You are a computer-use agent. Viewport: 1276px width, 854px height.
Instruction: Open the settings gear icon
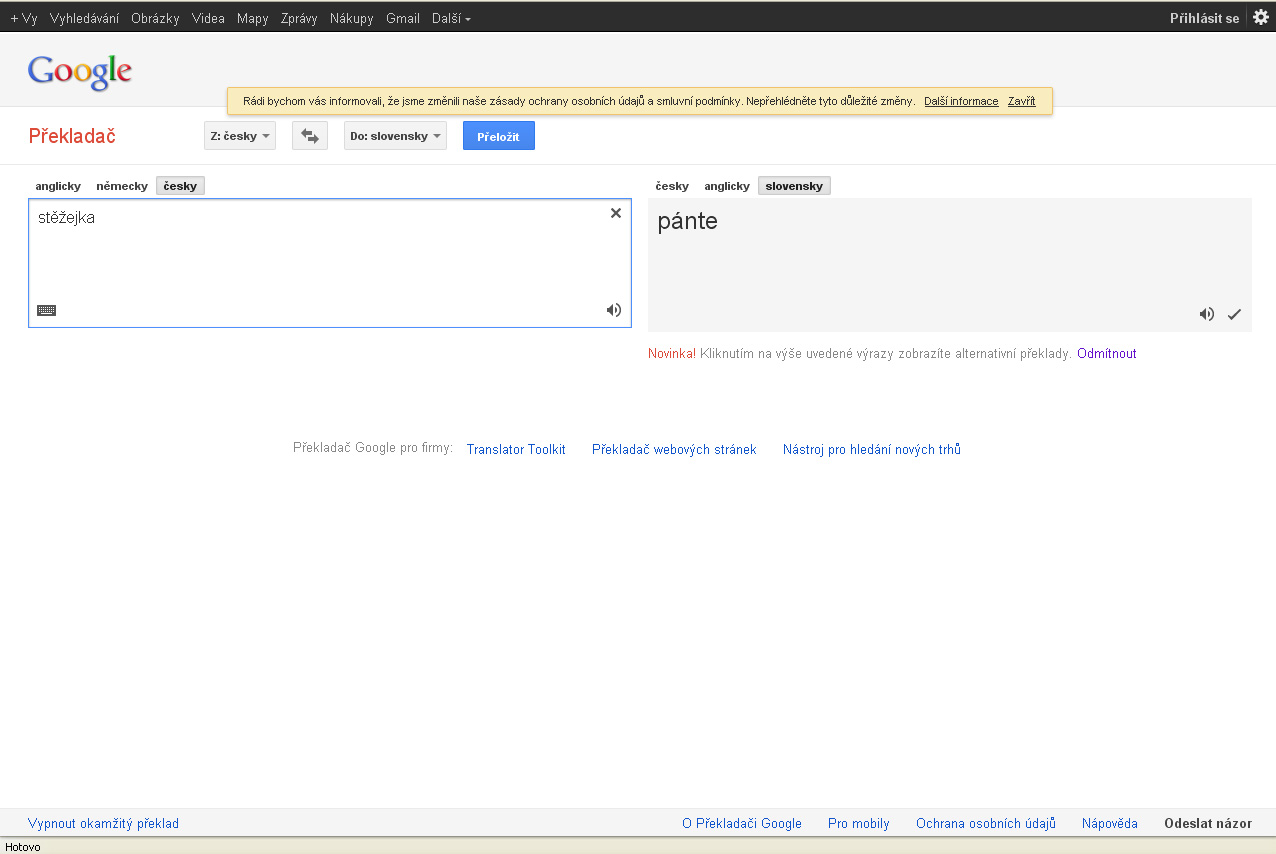(1260, 17)
